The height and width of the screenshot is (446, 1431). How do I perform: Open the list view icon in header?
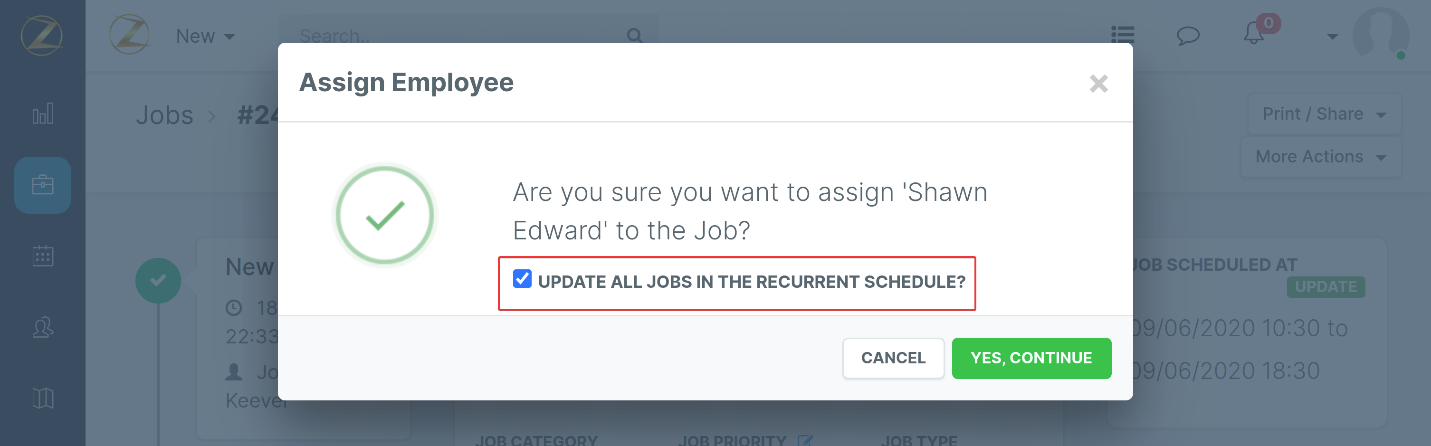(x=1123, y=35)
